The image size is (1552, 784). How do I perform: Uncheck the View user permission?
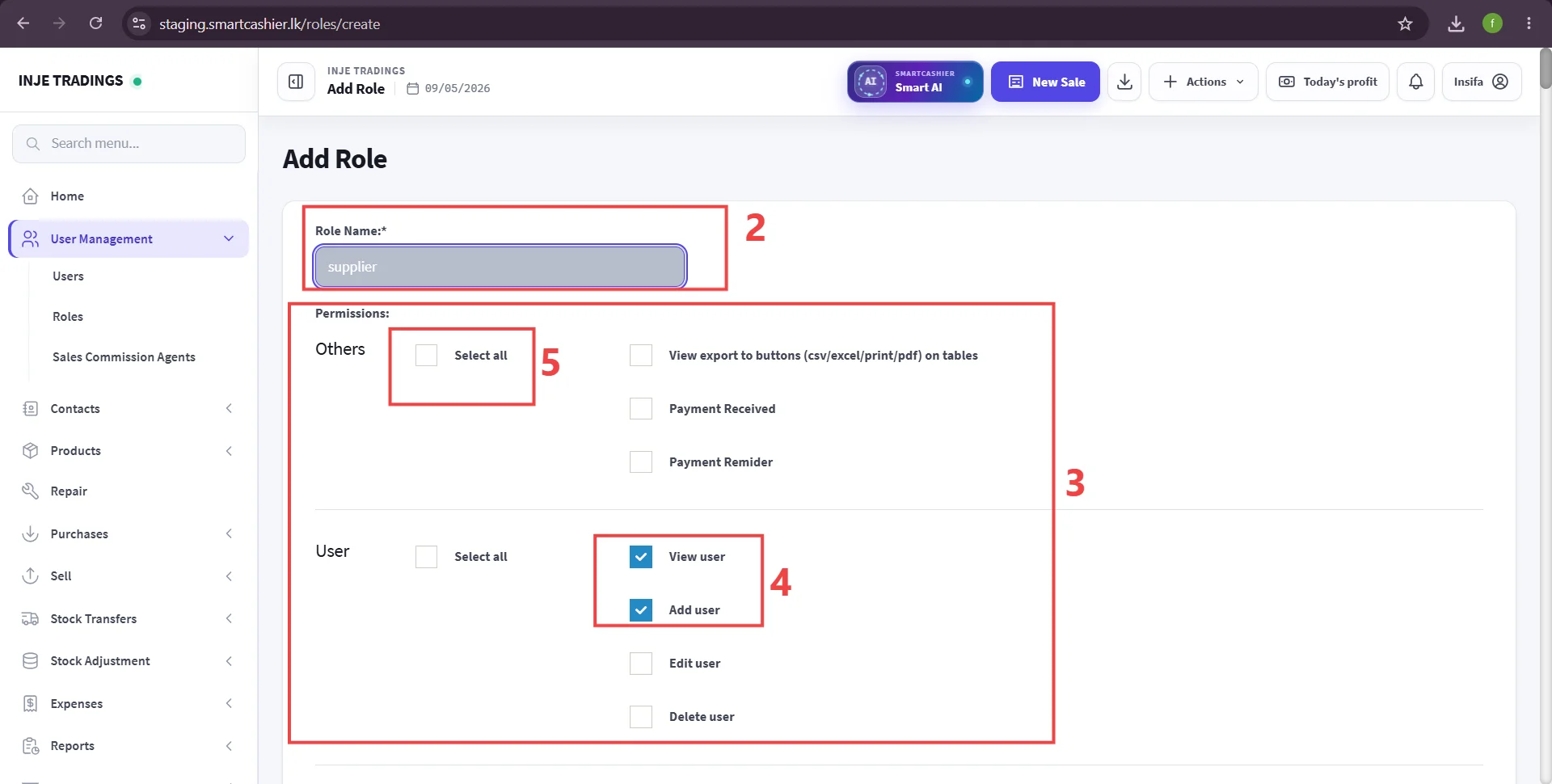[641, 557]
